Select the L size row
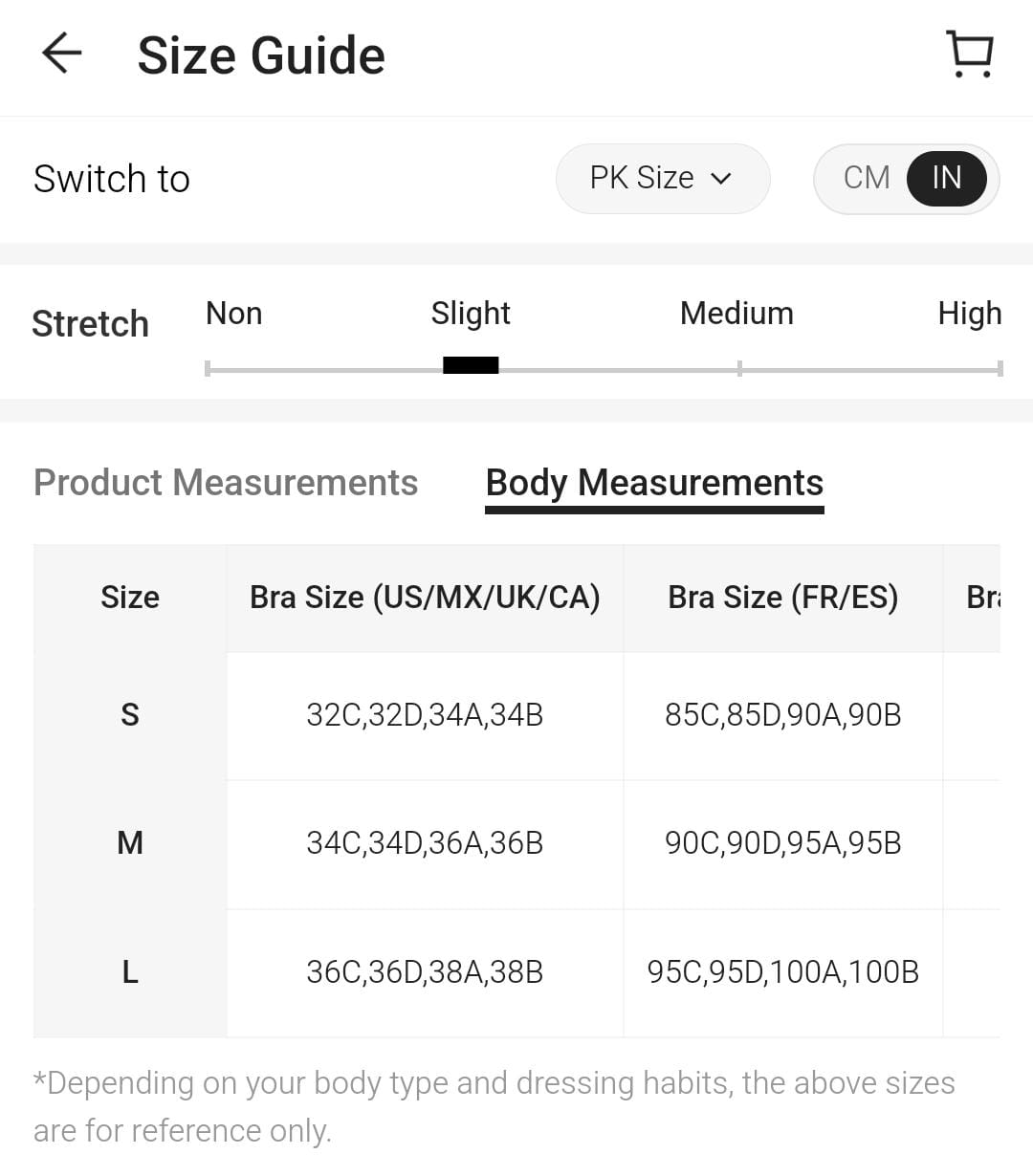Image resolution: width=1033 pixels, height=1176 pixels. 130,972
